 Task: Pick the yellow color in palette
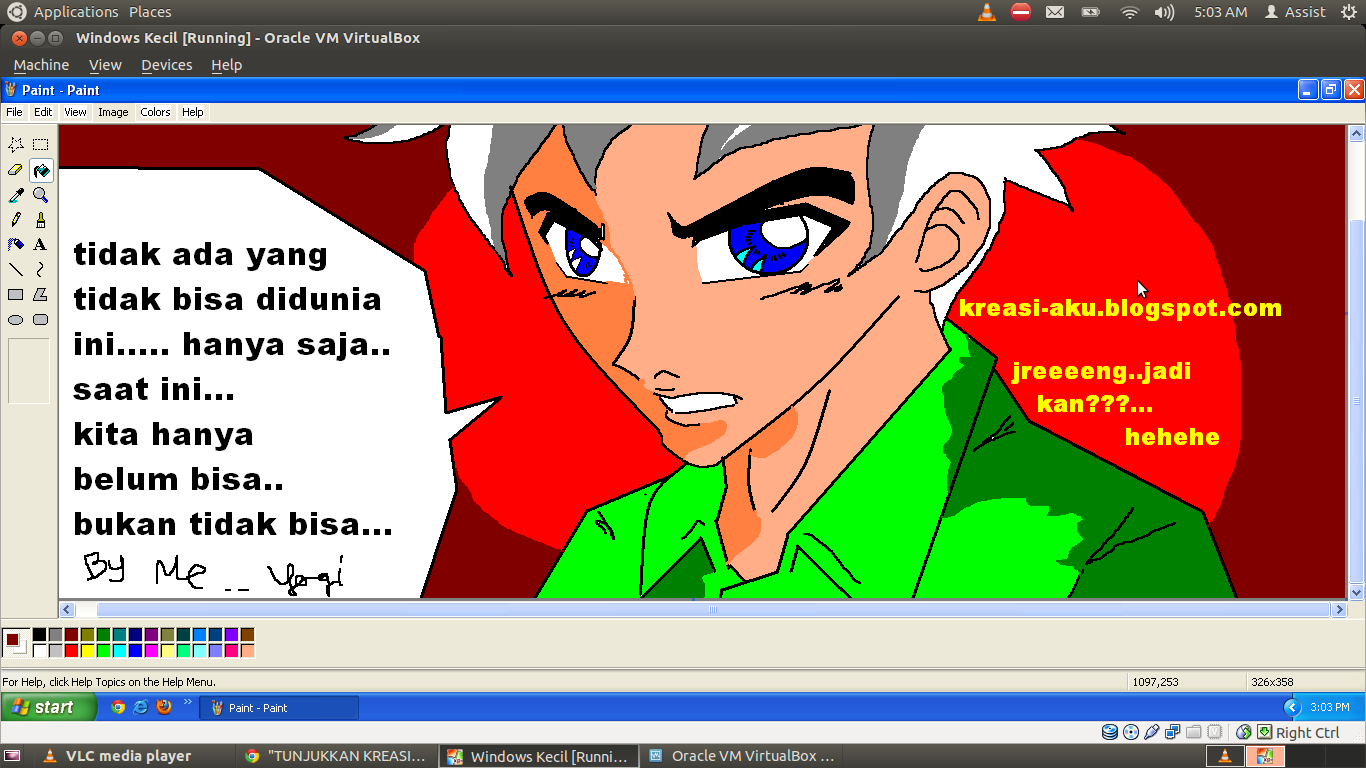point(87,651)
